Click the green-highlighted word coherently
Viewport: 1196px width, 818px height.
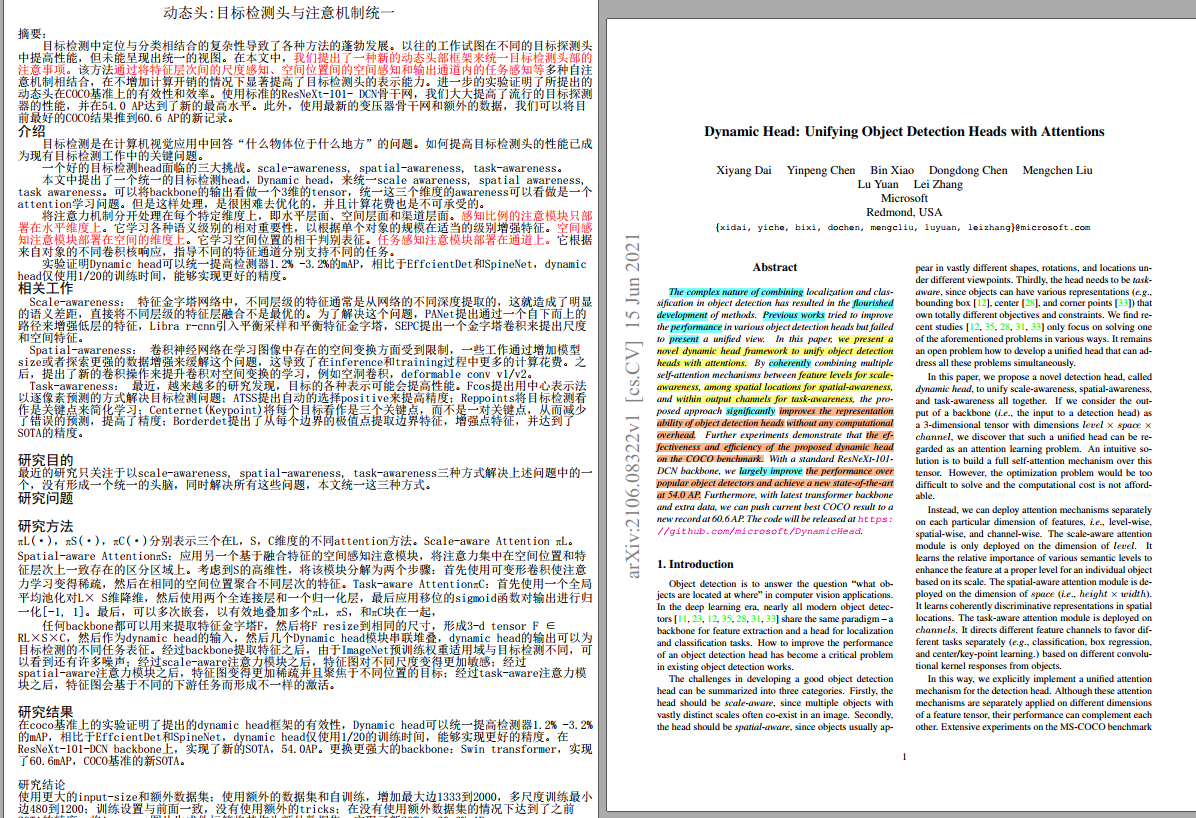pos(789,363)
